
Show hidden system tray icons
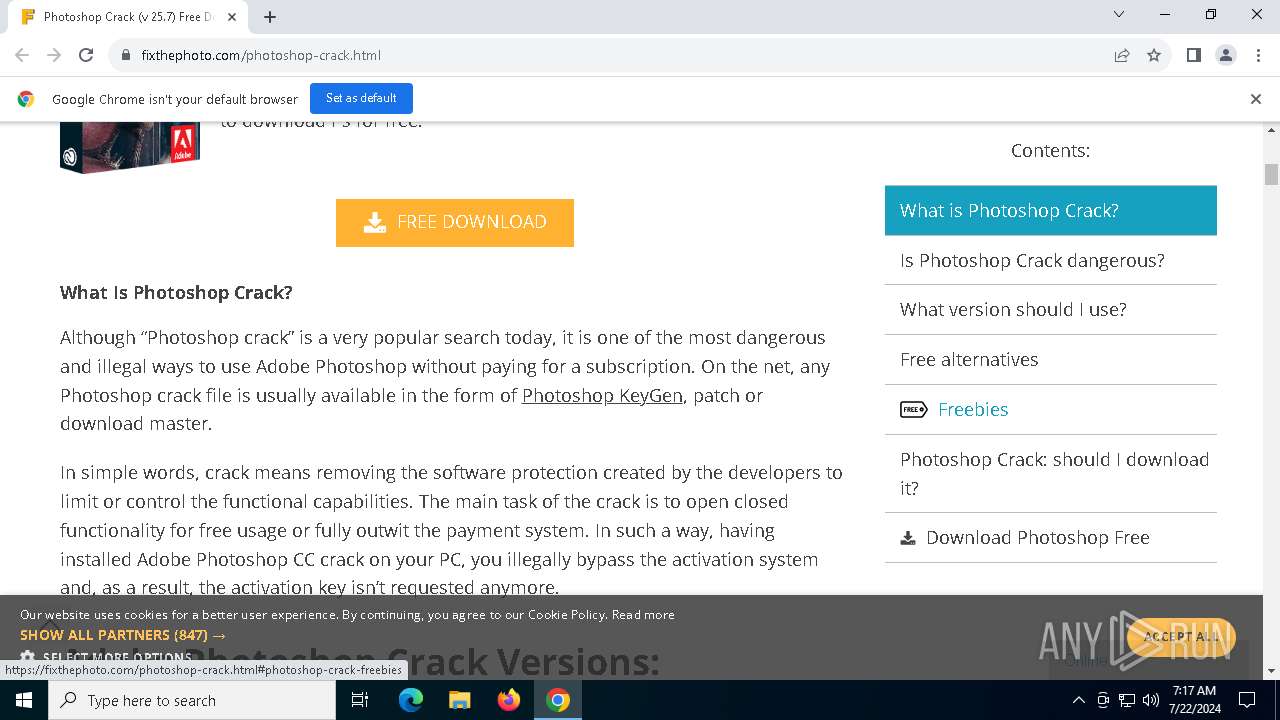[x=1078, y=700]
